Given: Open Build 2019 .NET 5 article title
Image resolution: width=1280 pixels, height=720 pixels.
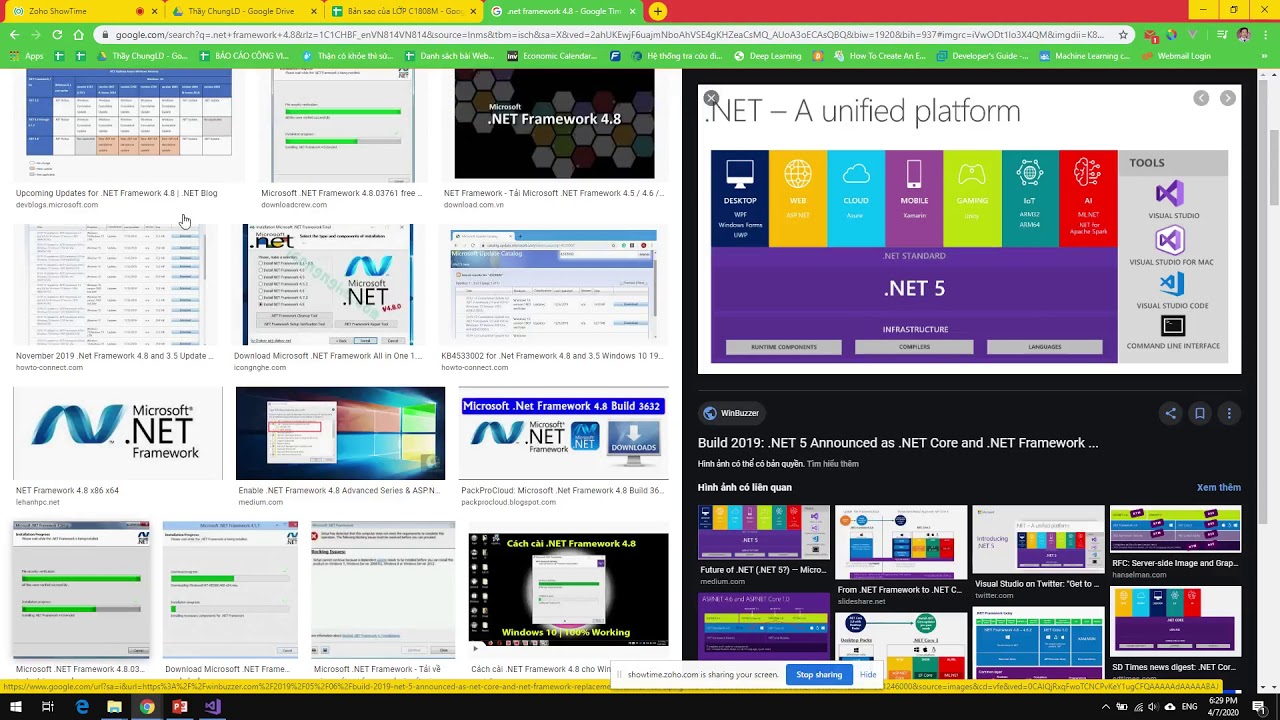Looking at the screenshot, I should pyautogui.click(x=898, y=443).
